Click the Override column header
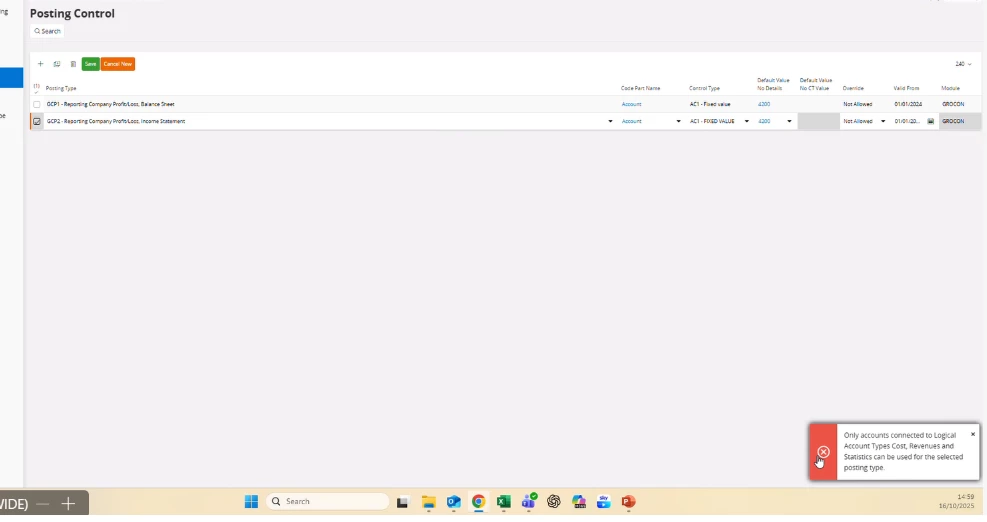This screenshot has height=522, width=987. [854, 88]
